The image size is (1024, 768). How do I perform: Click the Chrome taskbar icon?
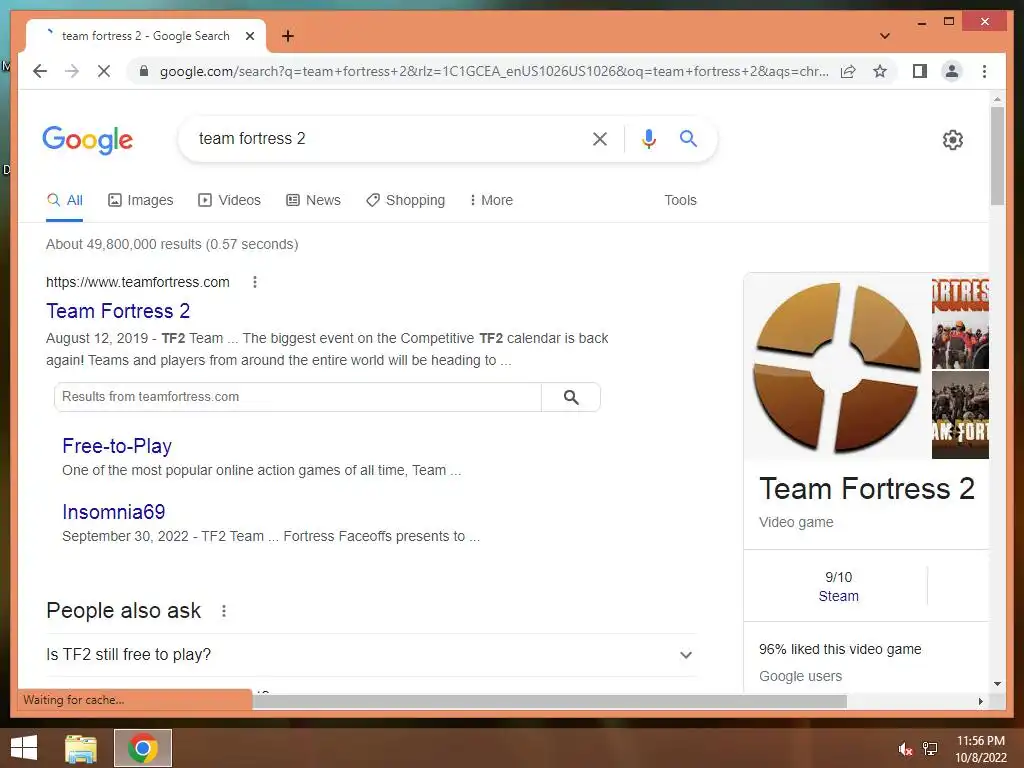(x=142, y=748)
